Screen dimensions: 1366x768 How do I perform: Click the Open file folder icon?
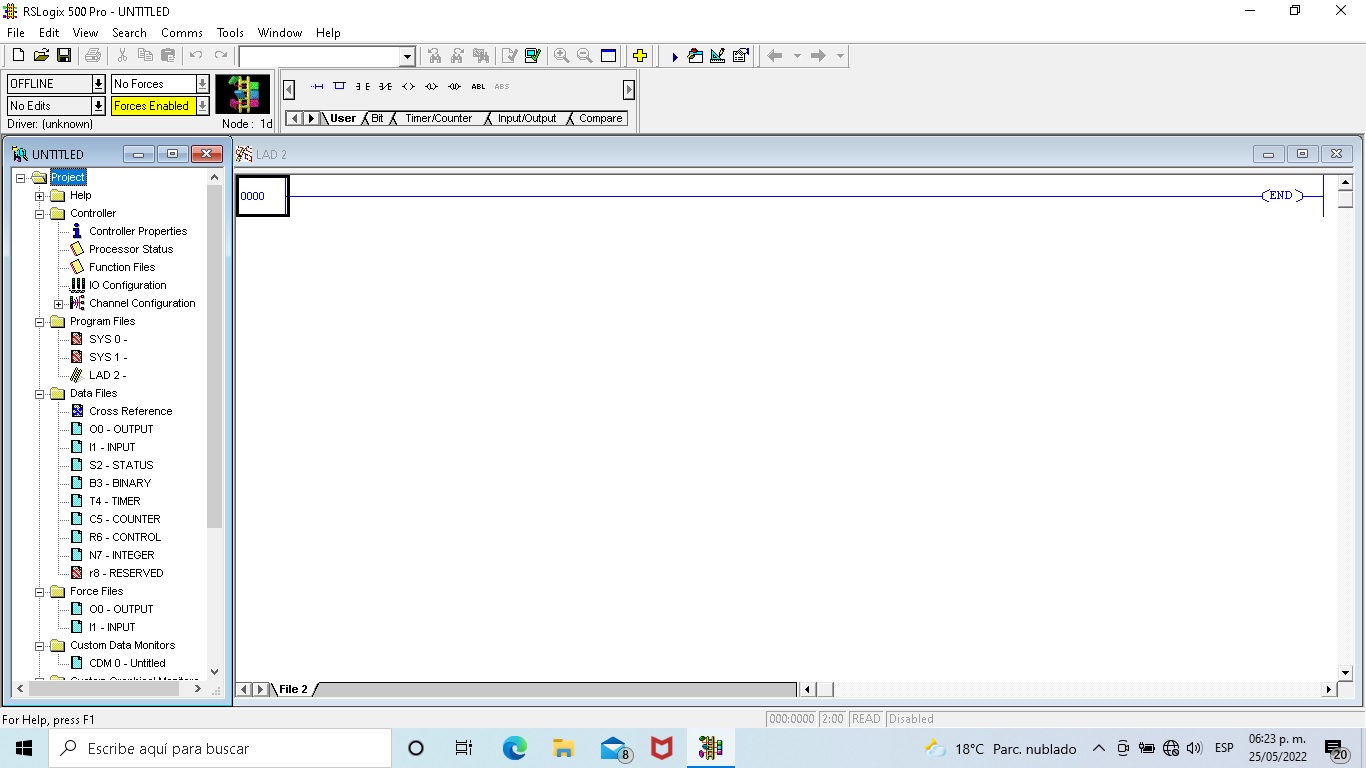(x=41, y=56)
